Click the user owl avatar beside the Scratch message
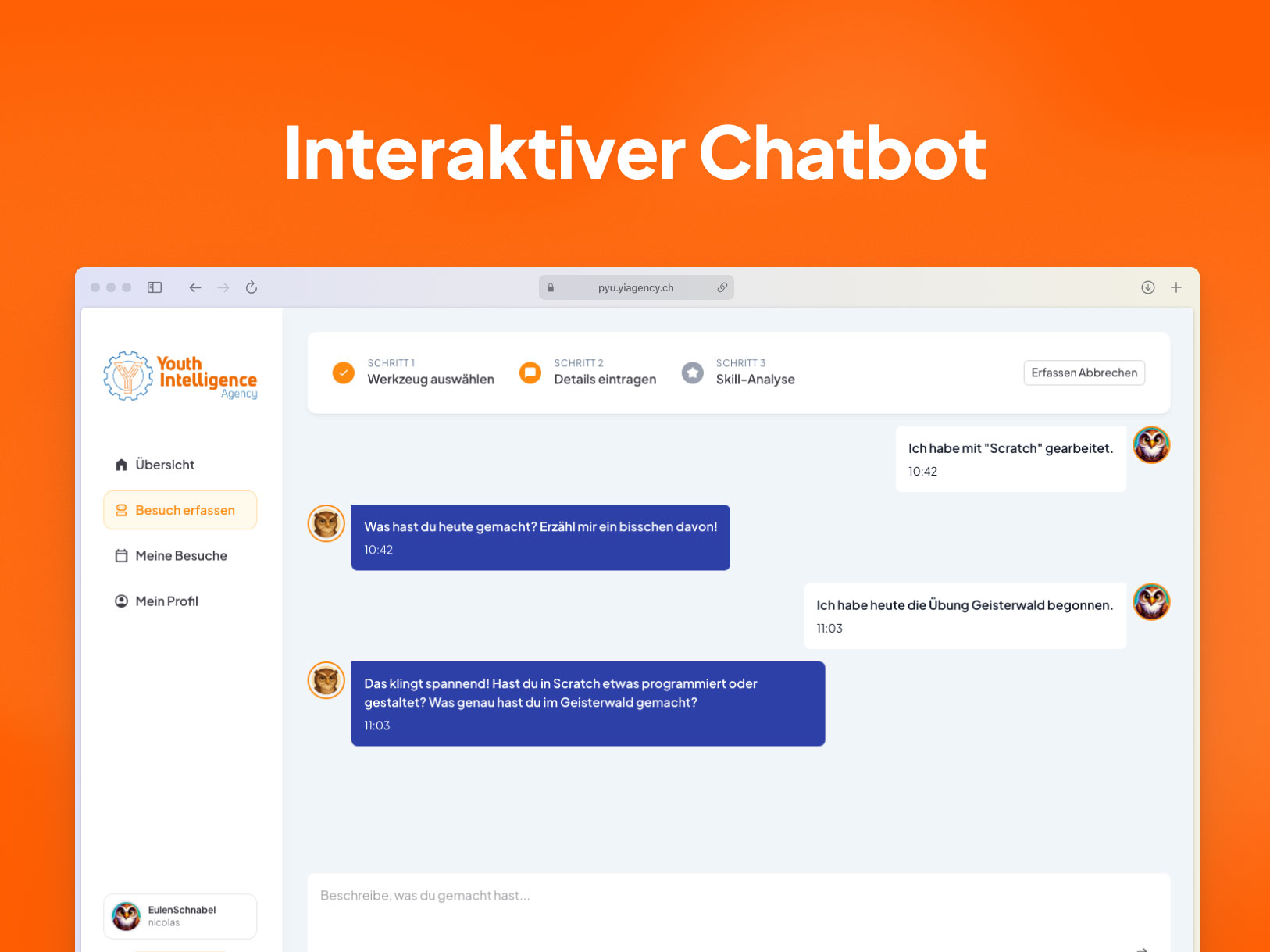 1151,445
